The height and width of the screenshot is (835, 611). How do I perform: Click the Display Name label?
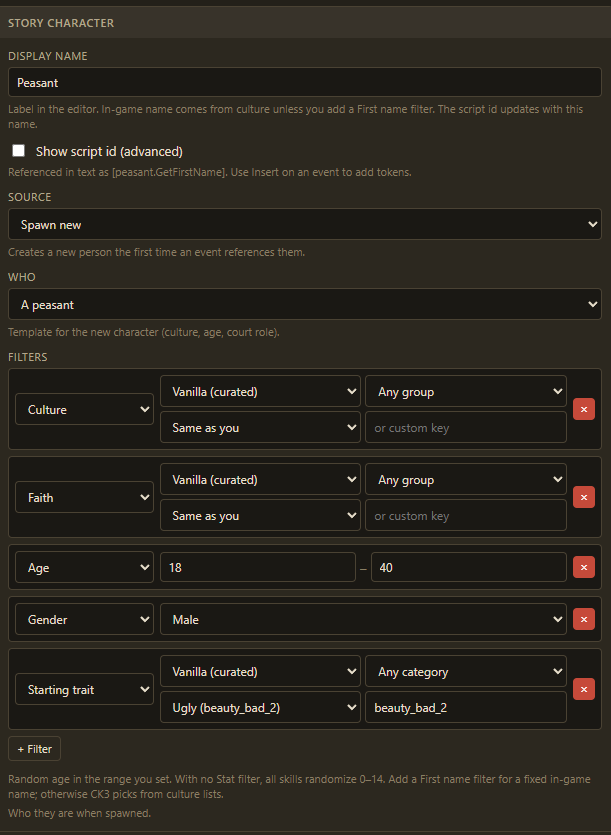[x=48, y=56]
